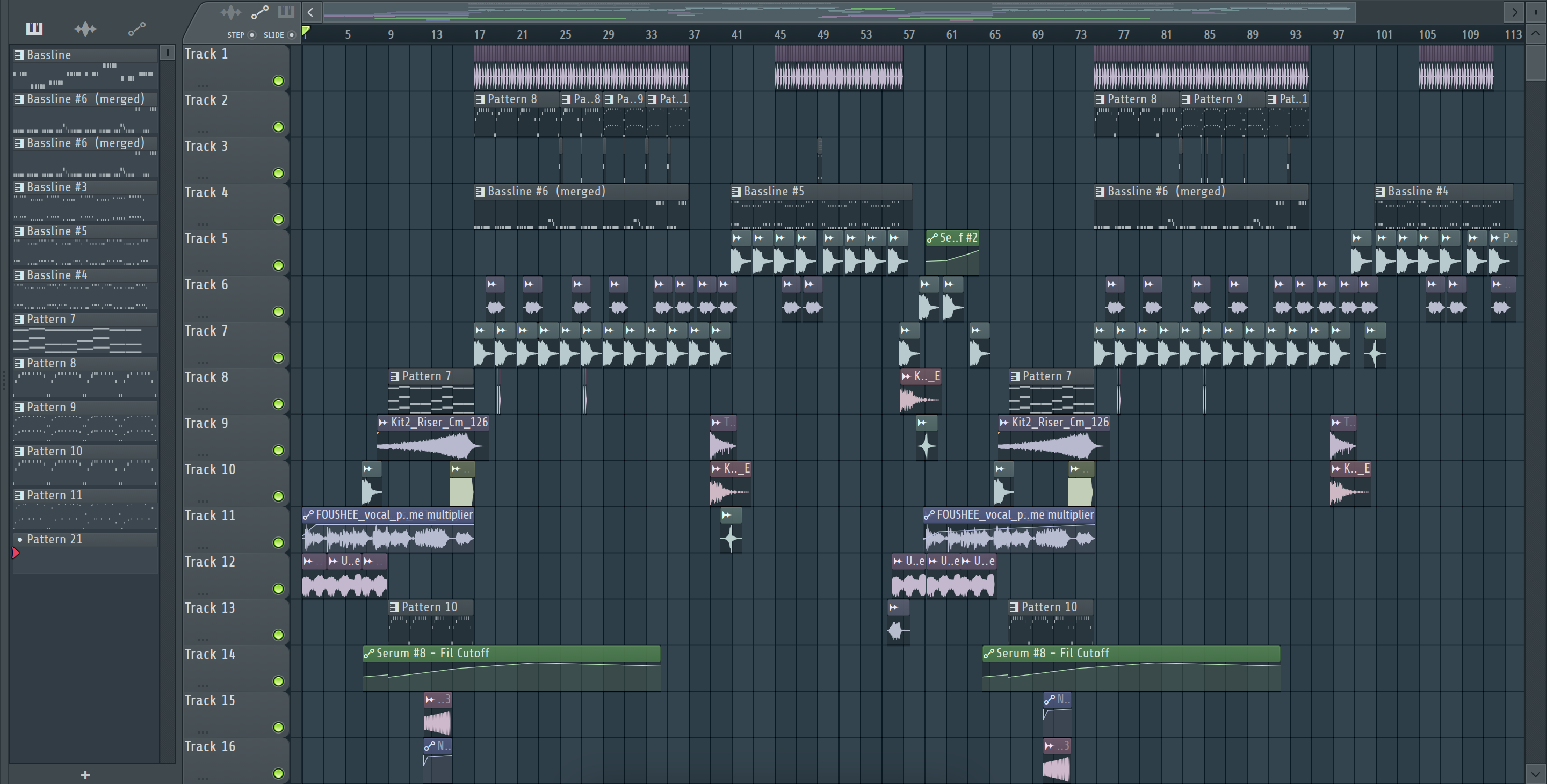Click the song overview minimap strip
The width and height of the screenshot is (1547, 784).
[x=840, y=12]
